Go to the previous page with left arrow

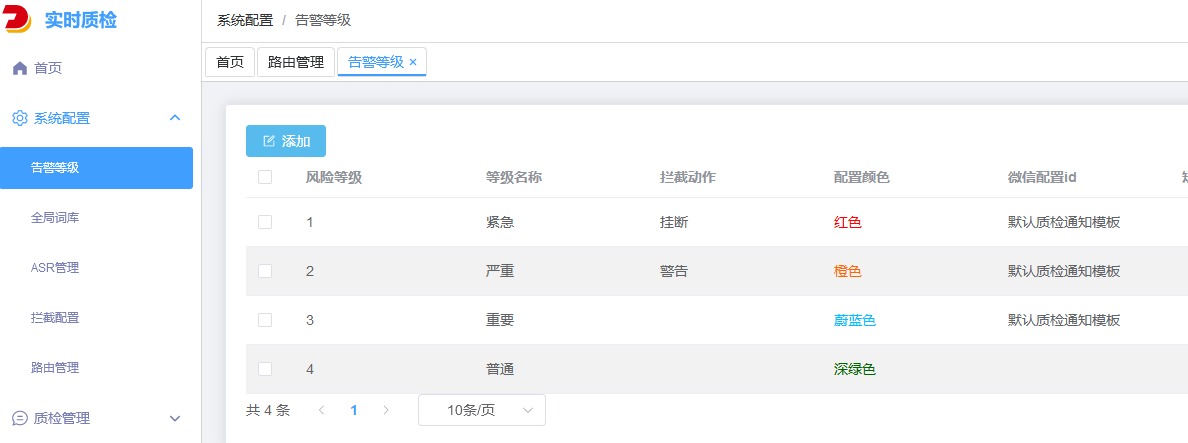[321, 410]
